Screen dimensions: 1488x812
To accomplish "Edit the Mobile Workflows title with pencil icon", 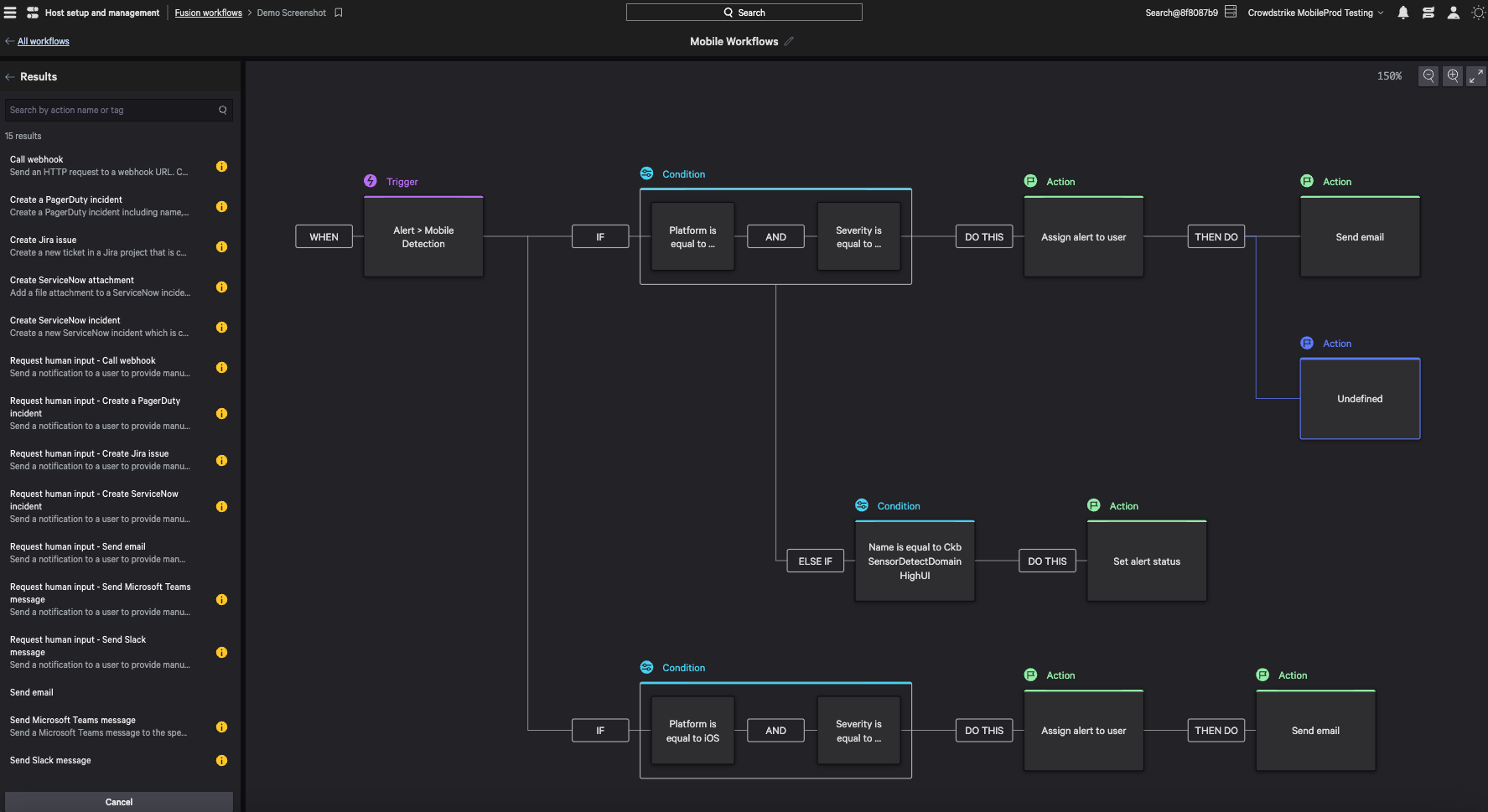I will (789, 41).
